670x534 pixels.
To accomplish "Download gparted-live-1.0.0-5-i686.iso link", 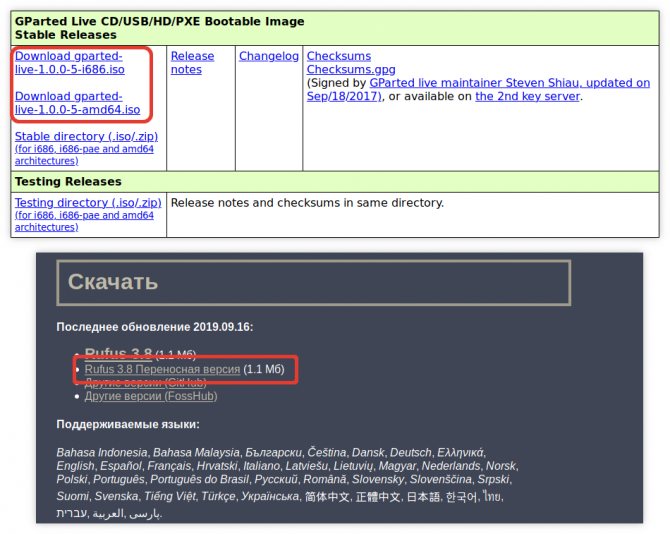I will tap(70, 63).
